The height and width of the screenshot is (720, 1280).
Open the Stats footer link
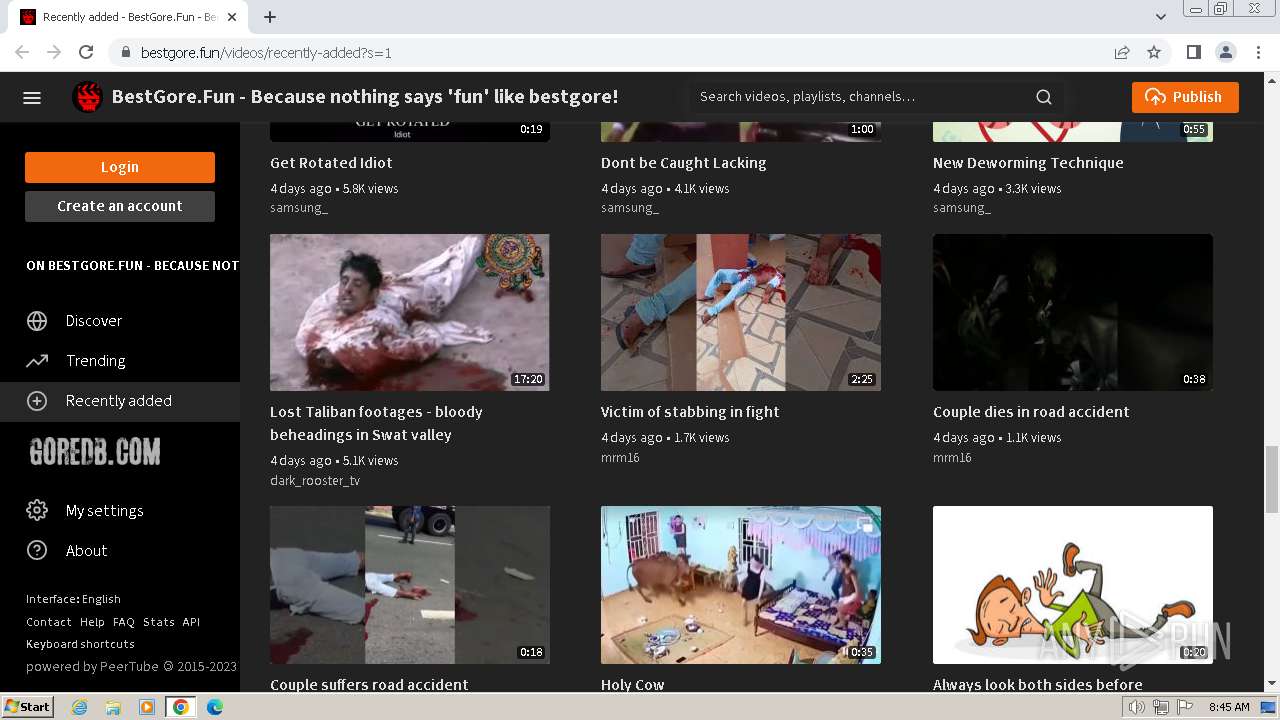[158, 622]
